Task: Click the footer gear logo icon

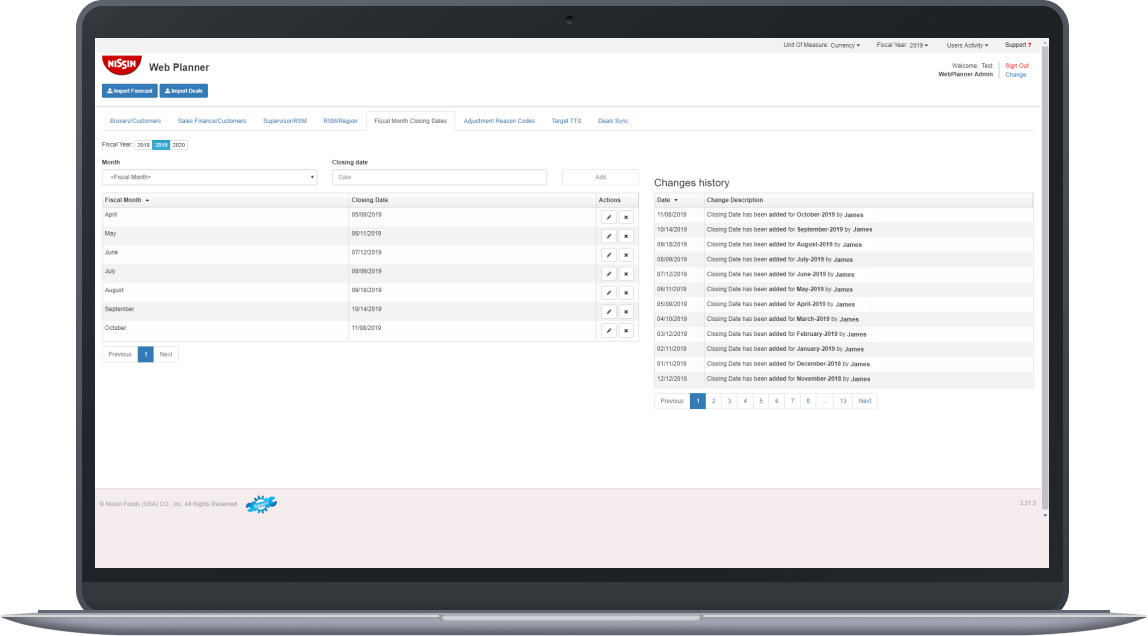Action: tap(260, 504)
